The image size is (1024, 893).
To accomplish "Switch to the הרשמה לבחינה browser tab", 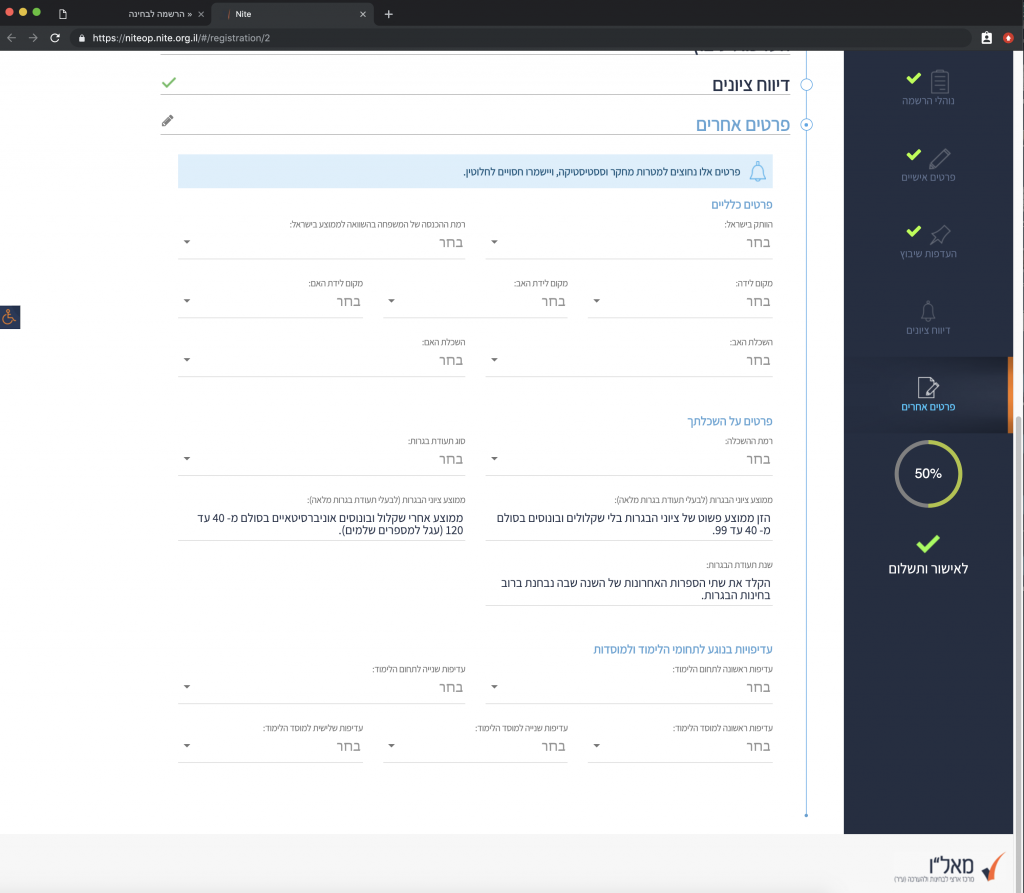I will 160,14.
